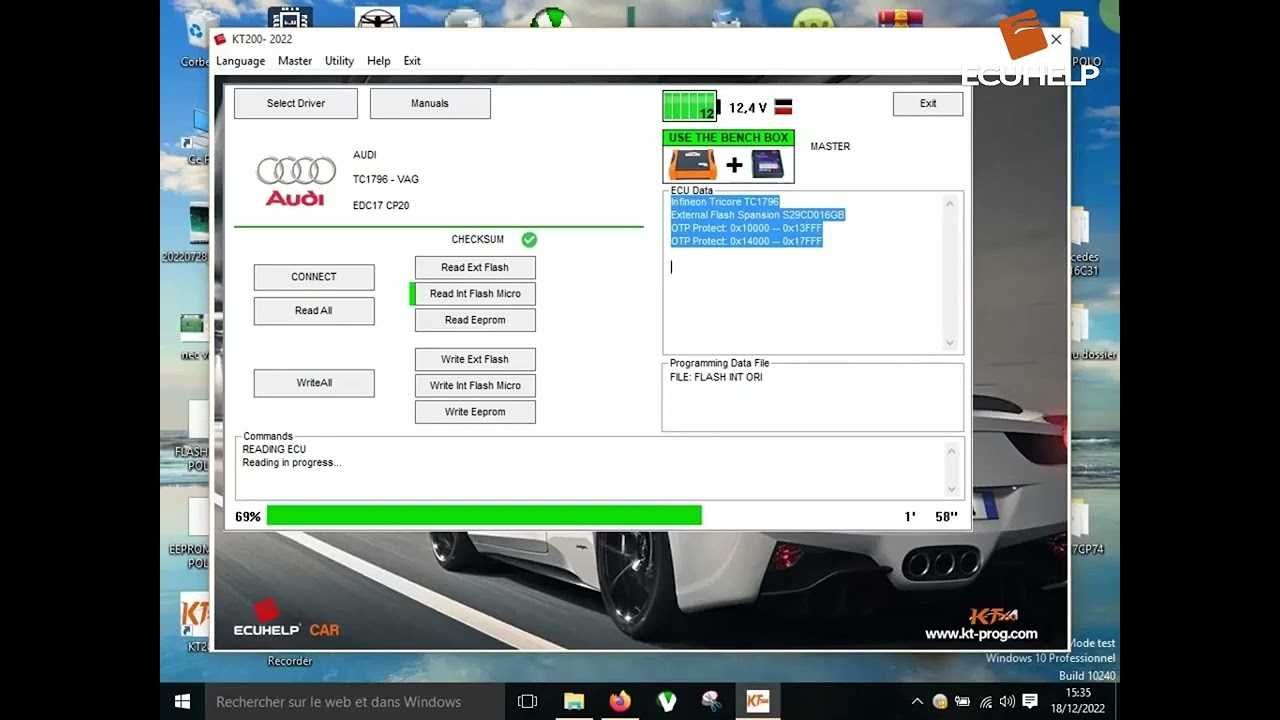
Task: Click the KT200 taskbar icon
Action: (x=757, y=702)
